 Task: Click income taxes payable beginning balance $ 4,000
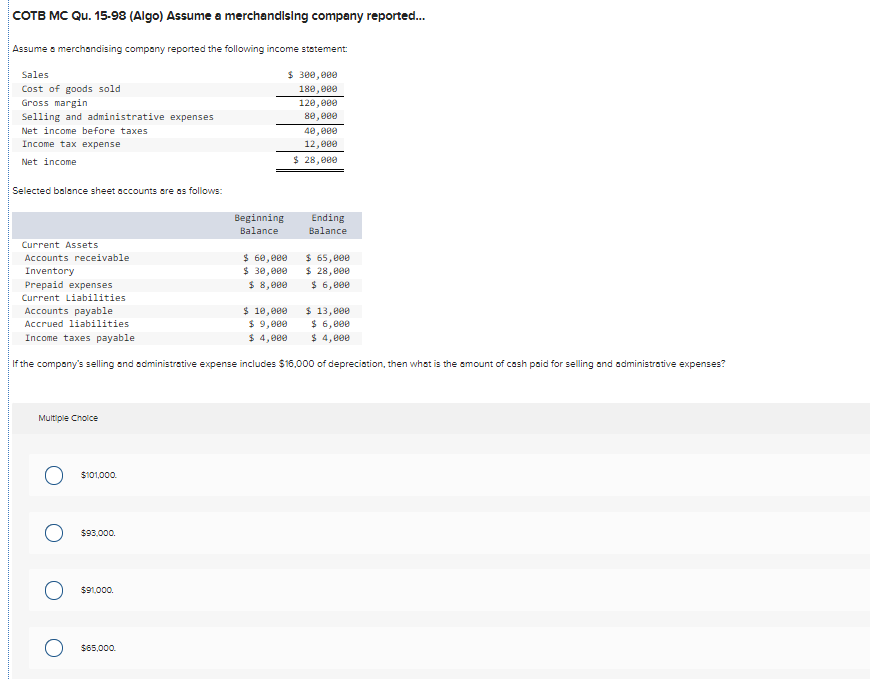268,338
